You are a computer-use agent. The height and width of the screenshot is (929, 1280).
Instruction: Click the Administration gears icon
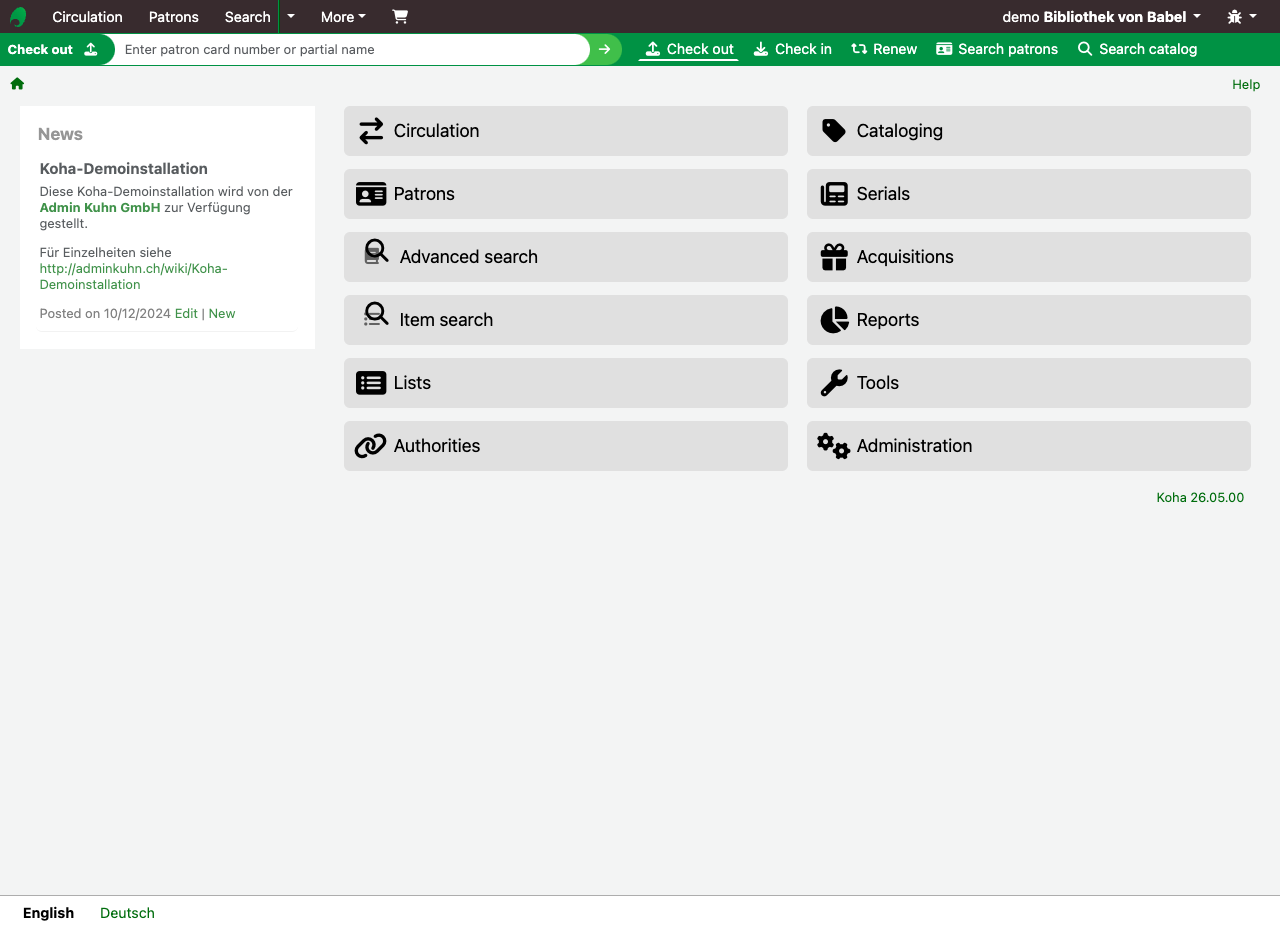(833, 446)
